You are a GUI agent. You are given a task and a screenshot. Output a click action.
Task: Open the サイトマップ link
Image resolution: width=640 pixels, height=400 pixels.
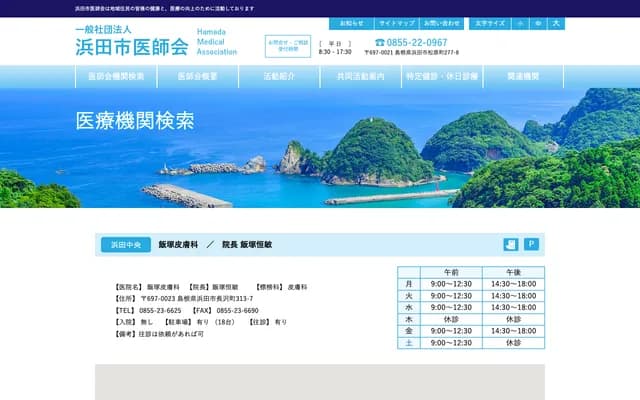click(x=396, y=23)
